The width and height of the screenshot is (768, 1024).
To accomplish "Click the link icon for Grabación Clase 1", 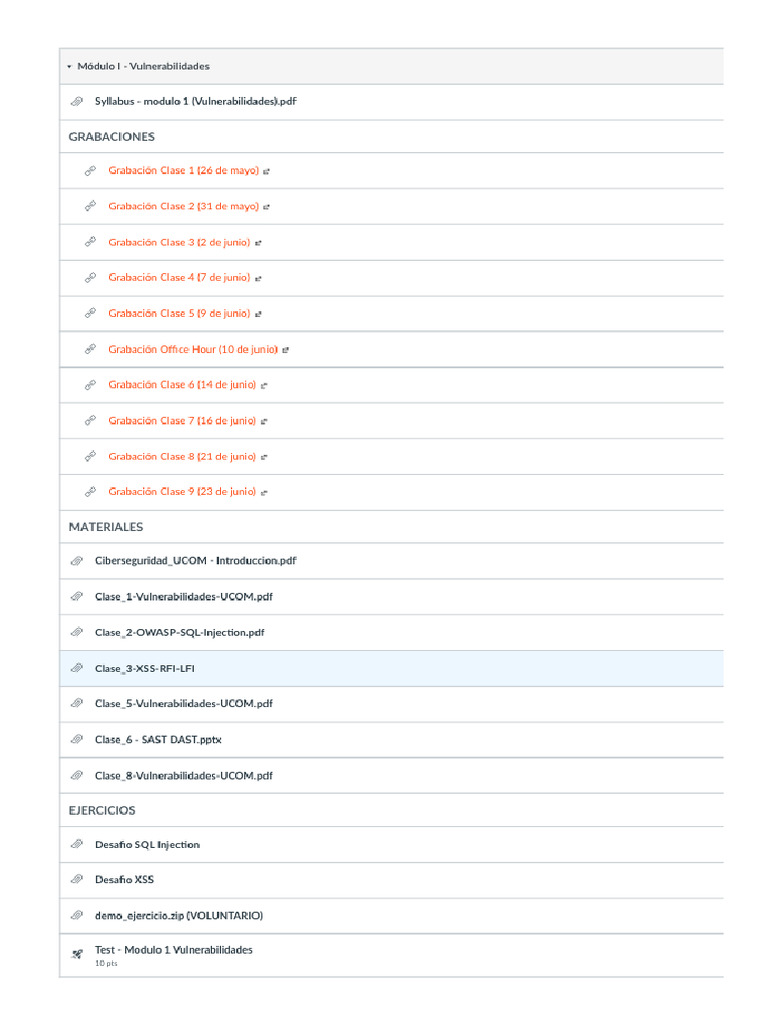I will 90,171.
